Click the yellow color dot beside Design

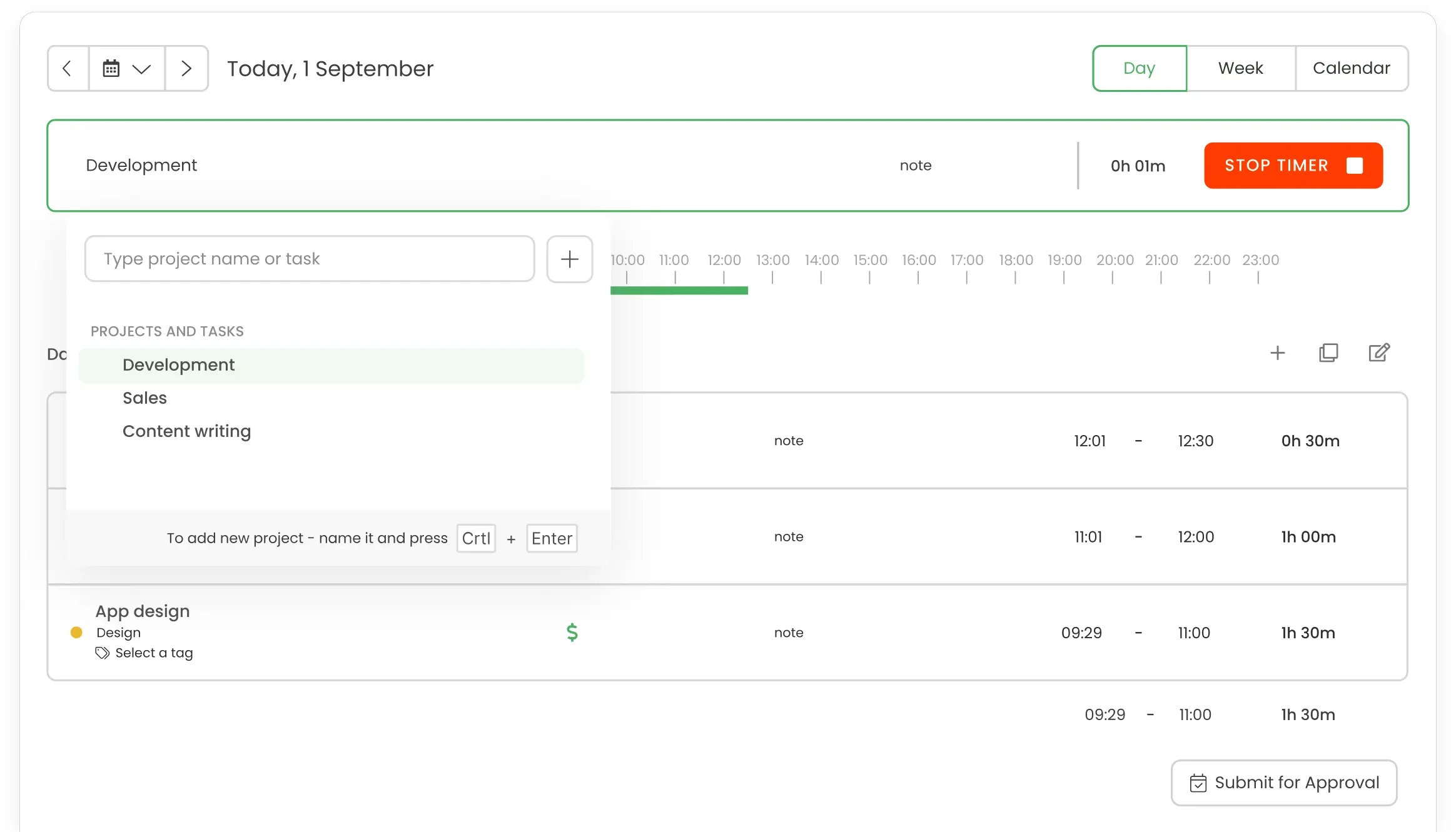pos(77,633)
